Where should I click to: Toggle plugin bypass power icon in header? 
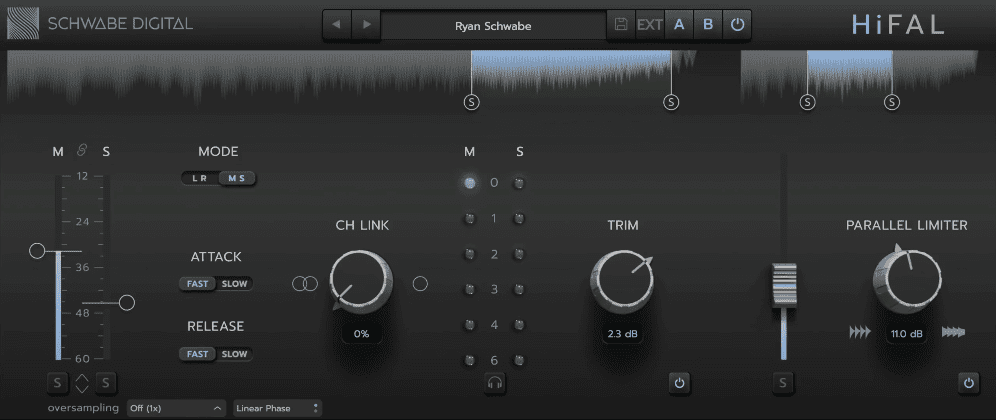click(737, 25)
